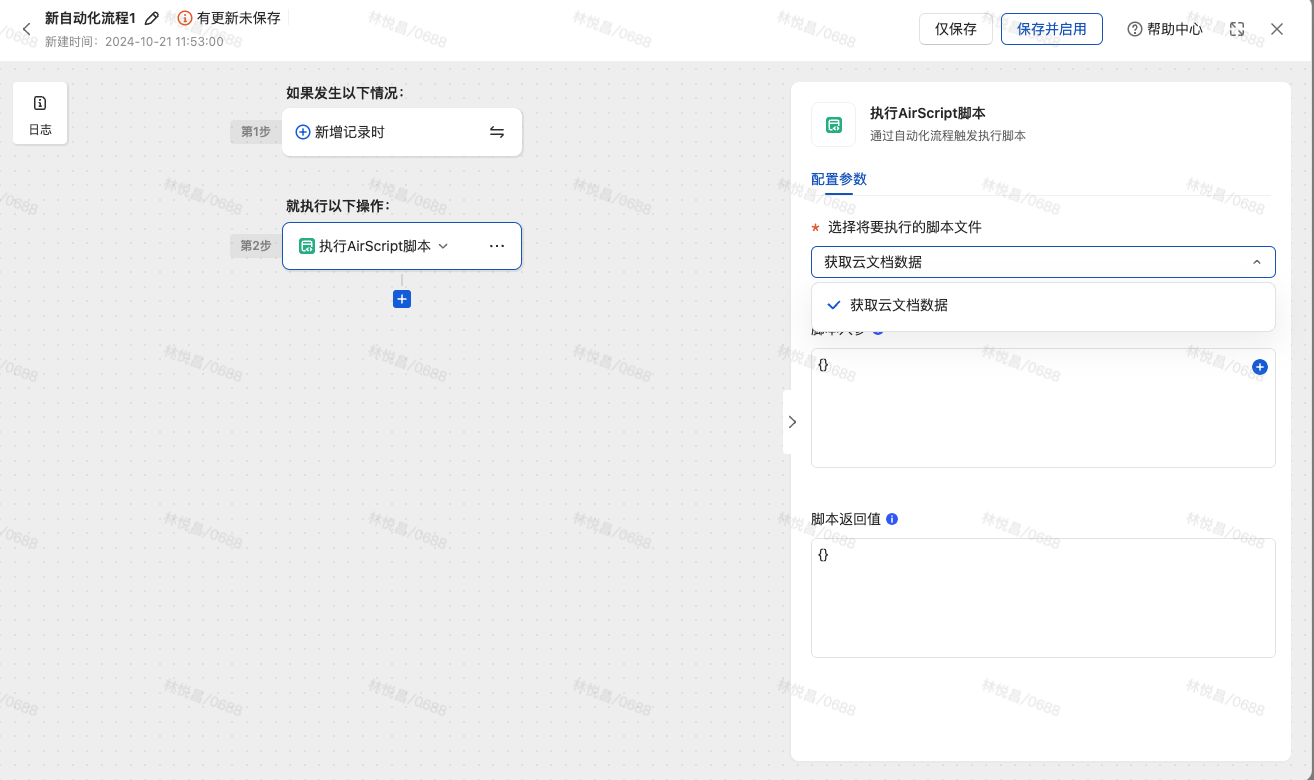Click the 仅保存 button
Image resolution: width=1314 pixels, height=780 pixels.
[955, 29]
